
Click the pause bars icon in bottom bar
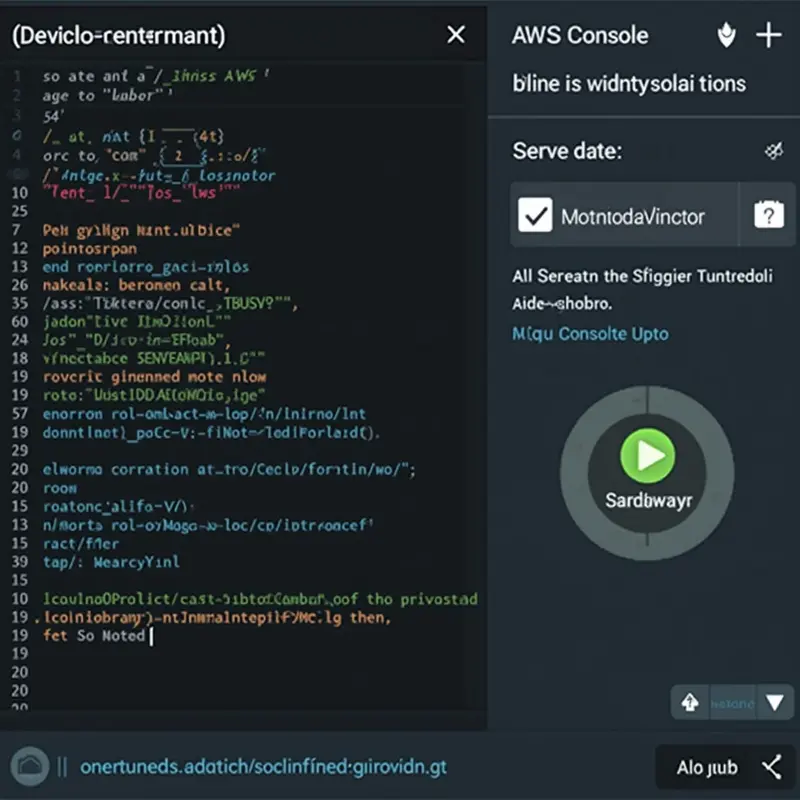tap(62, 766)
